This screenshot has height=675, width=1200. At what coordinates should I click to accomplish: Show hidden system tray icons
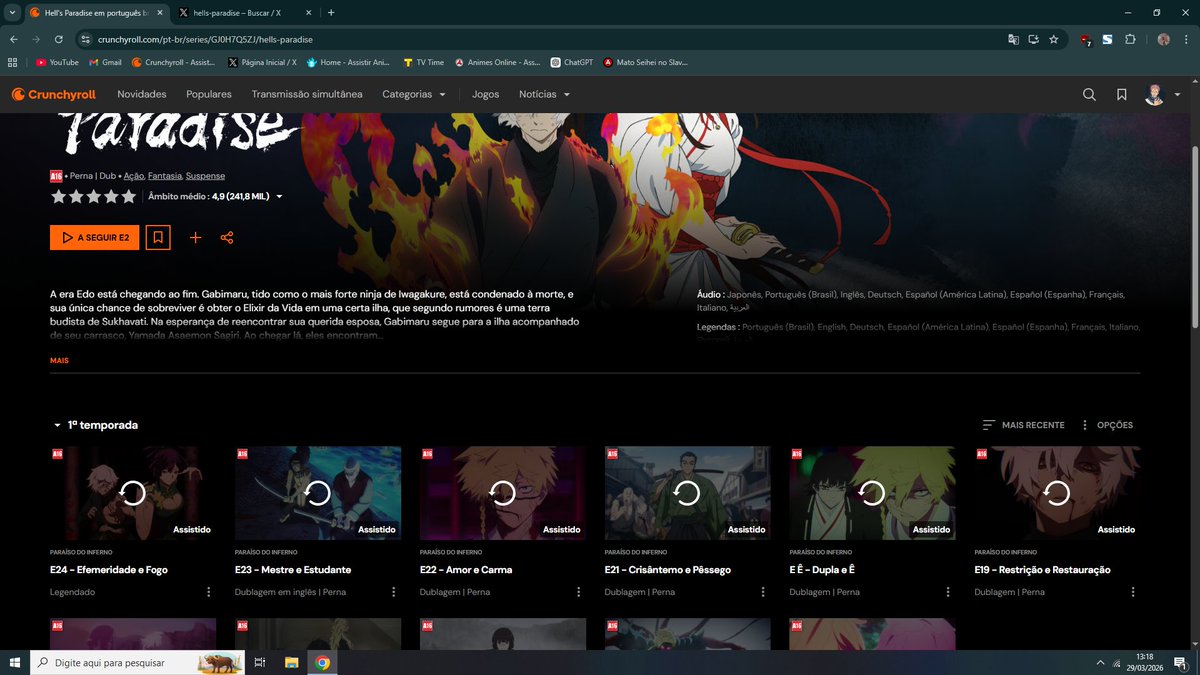tap(1101, 662)
